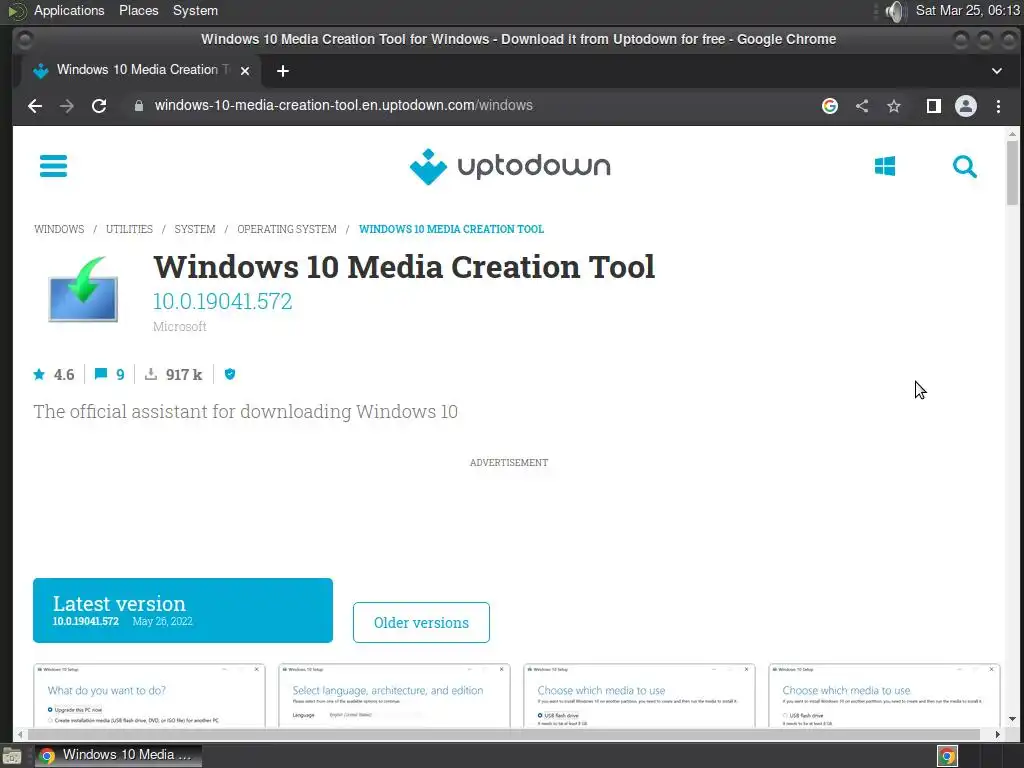This screenshot has width=1024, height=768.
Task: Open a new browser tab
Action: coord(283,71)
